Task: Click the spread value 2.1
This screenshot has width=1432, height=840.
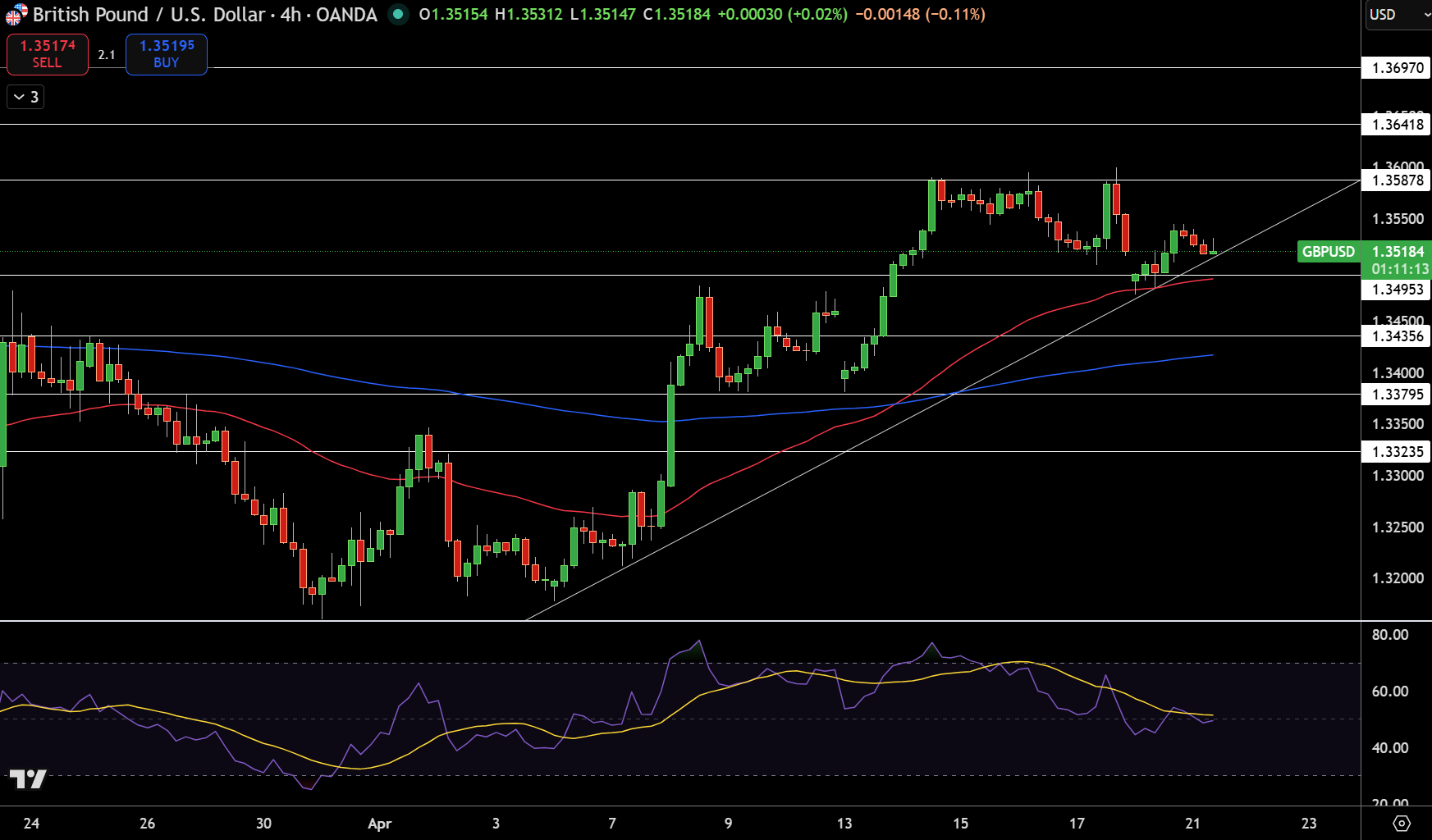Action: point(107,55)
